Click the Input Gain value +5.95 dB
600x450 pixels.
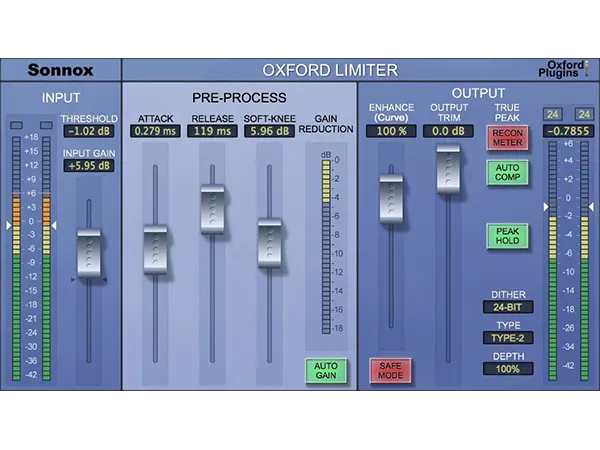click(89, 166)
